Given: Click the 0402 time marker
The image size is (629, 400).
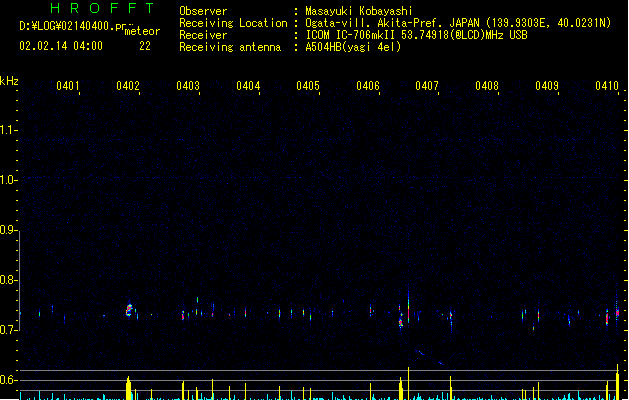Looking at the screenshot, I should 128,86.
